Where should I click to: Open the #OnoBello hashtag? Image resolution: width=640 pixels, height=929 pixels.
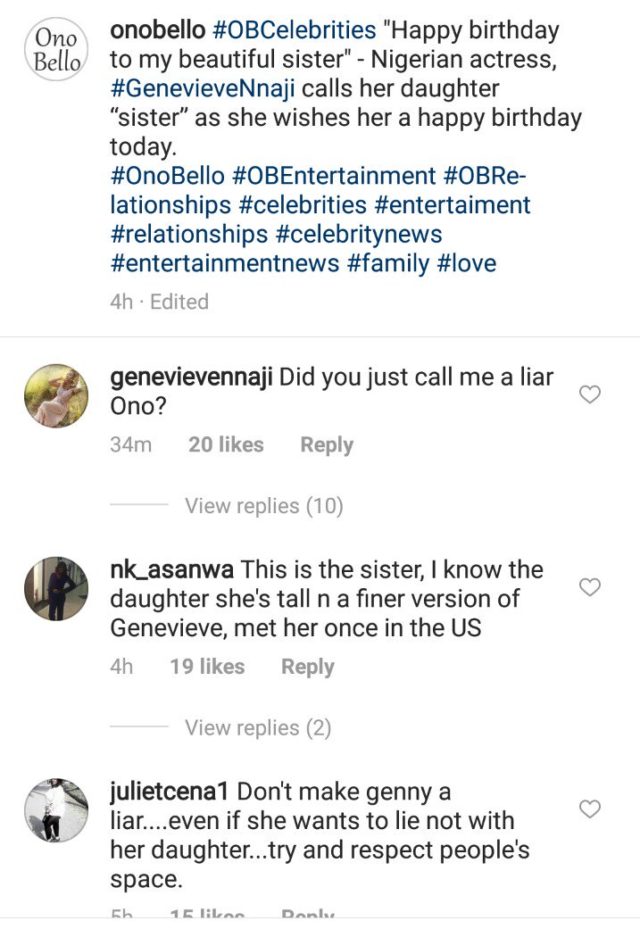(166, 176)
